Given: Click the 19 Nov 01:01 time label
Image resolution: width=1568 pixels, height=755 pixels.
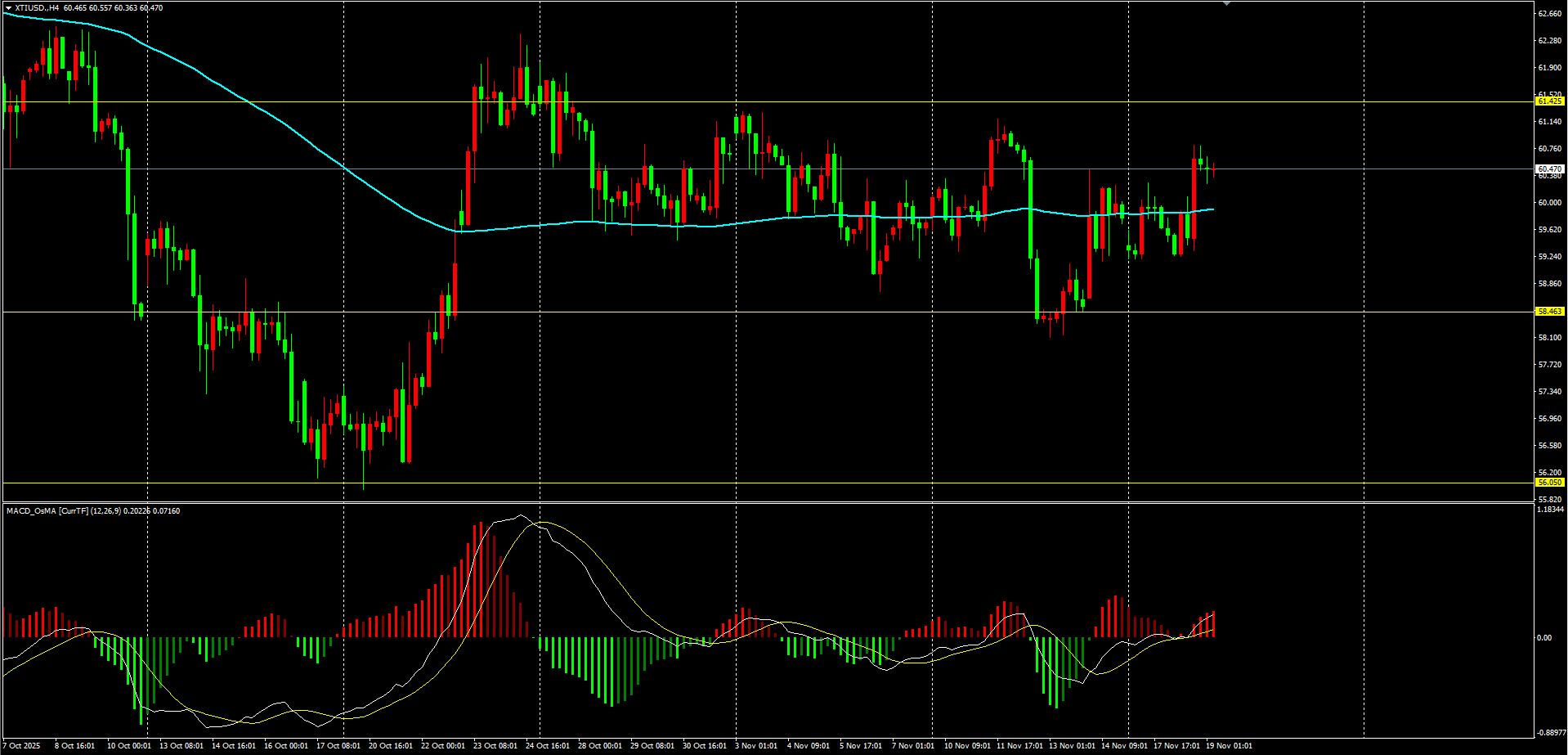Looking at the screenshot, I should pyautogui.click(x=1229, y=746).
